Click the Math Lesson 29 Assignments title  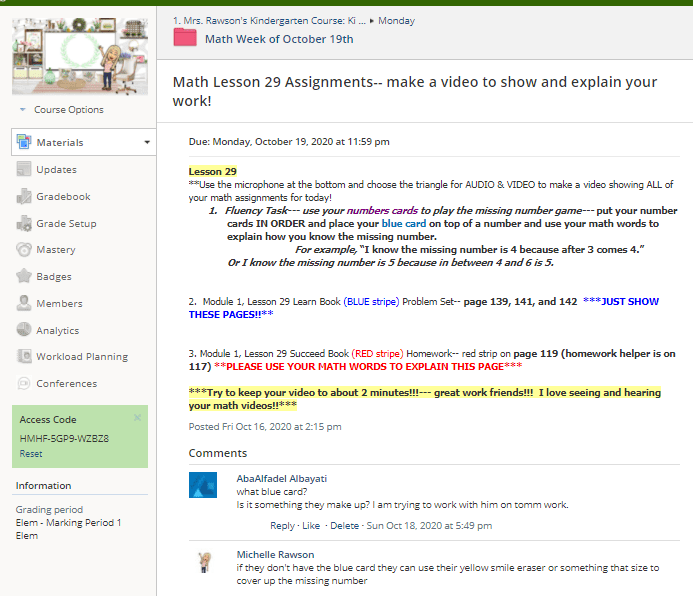click(x=415, y=91)
